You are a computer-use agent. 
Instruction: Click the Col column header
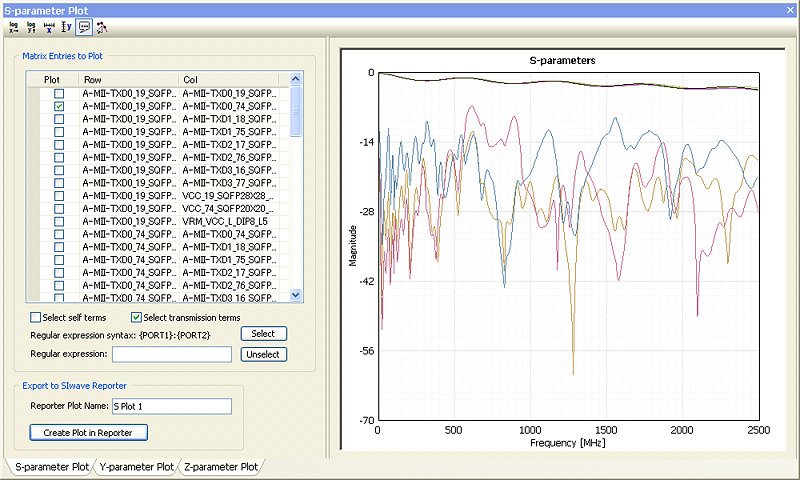(230, 80)
